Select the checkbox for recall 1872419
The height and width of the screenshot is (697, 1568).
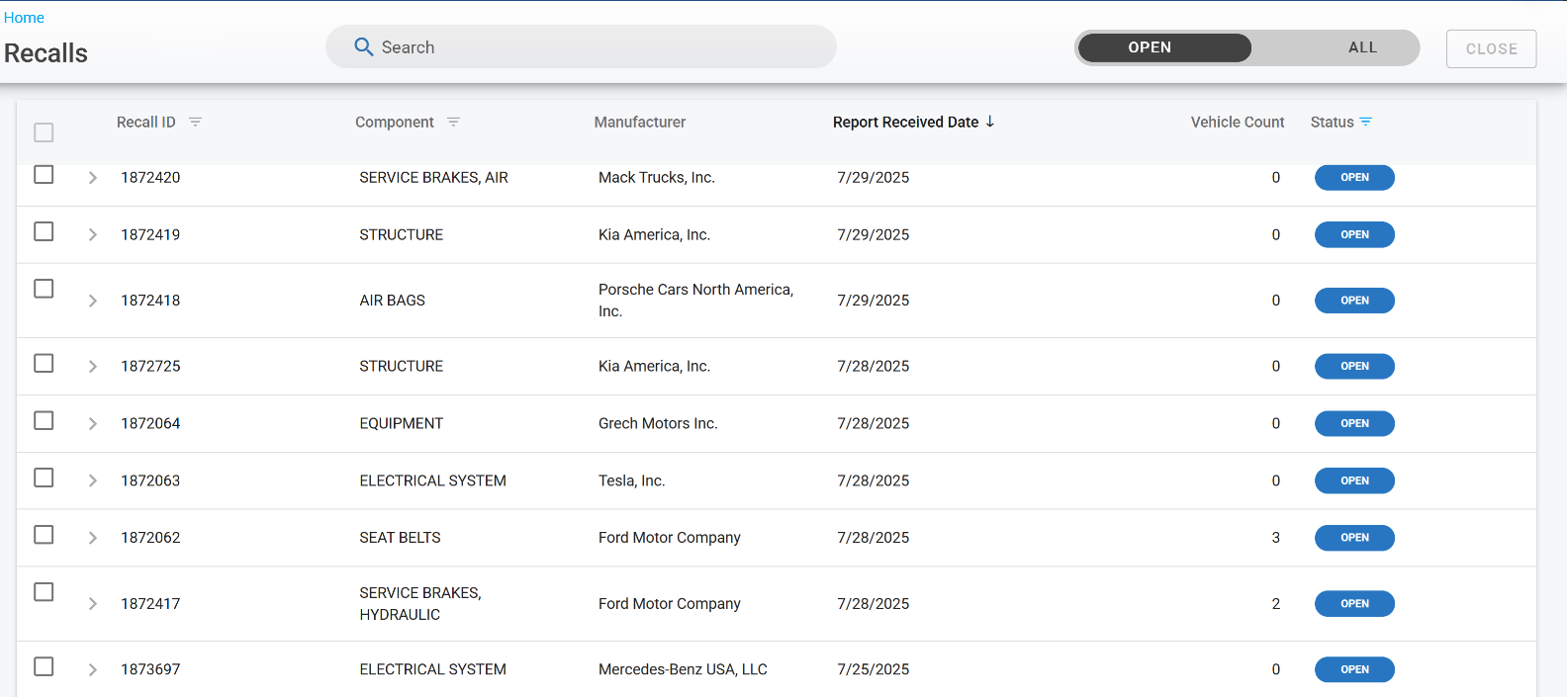44,231
